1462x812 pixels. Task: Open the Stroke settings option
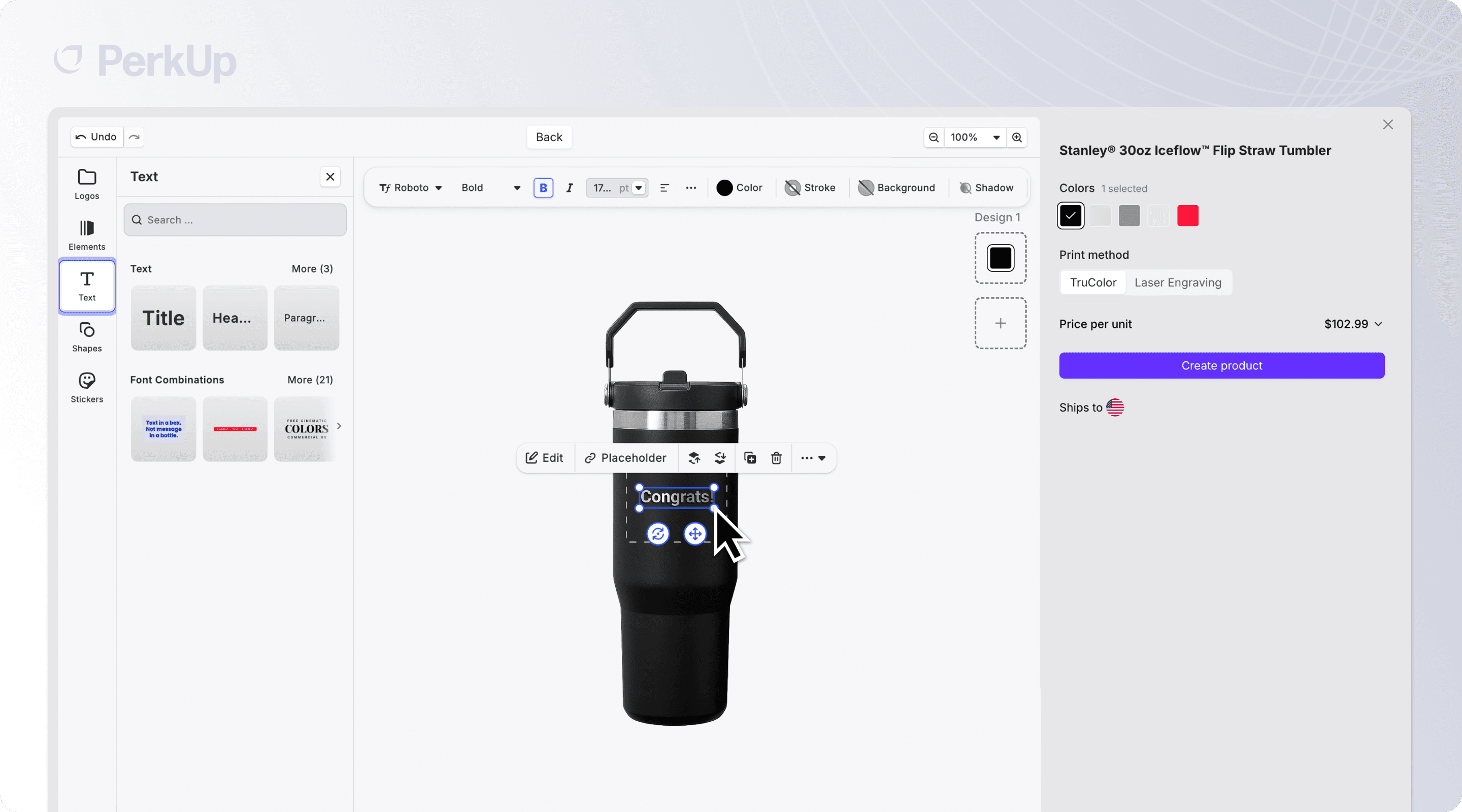810,188
